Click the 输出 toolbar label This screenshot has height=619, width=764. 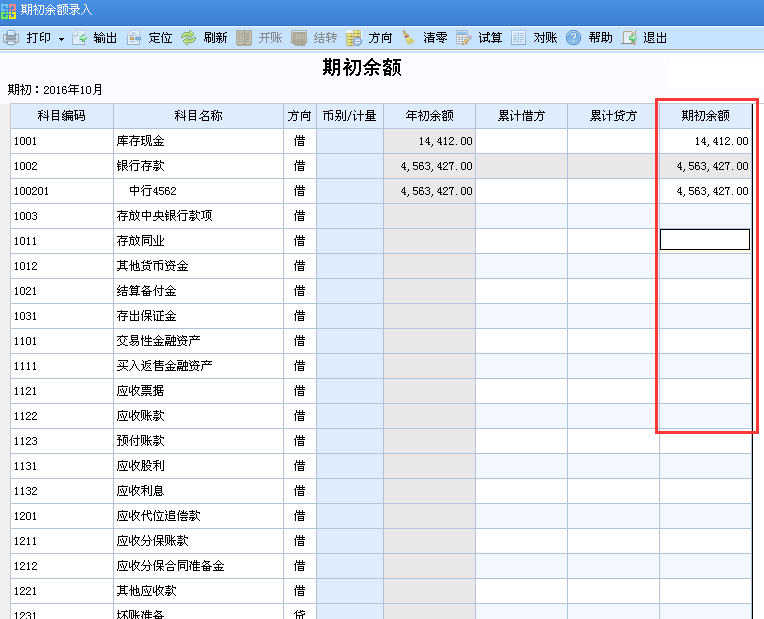(x=105, y=38)
